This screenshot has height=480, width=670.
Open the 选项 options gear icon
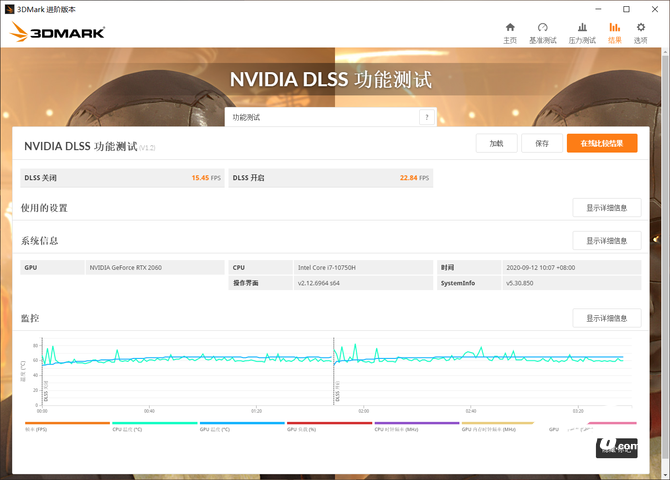click(641, 28)
